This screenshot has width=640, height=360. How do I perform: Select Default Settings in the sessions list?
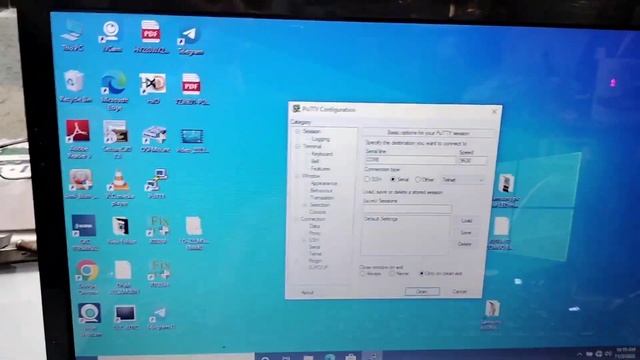tap(381, 219)
